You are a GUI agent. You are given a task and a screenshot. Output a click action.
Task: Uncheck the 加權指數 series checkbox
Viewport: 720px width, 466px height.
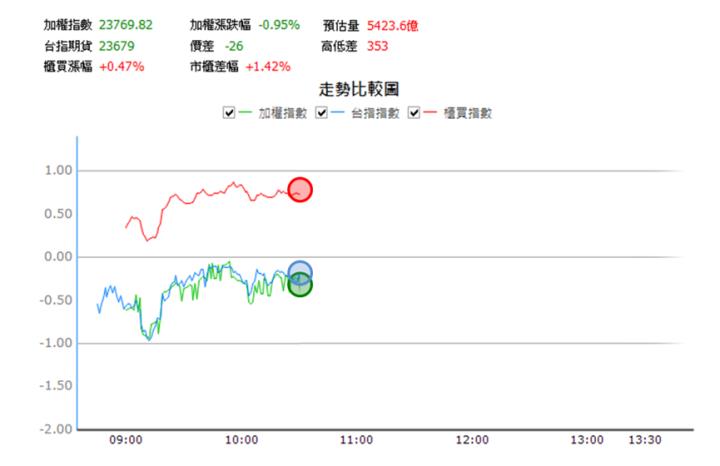tap(231, 113)
